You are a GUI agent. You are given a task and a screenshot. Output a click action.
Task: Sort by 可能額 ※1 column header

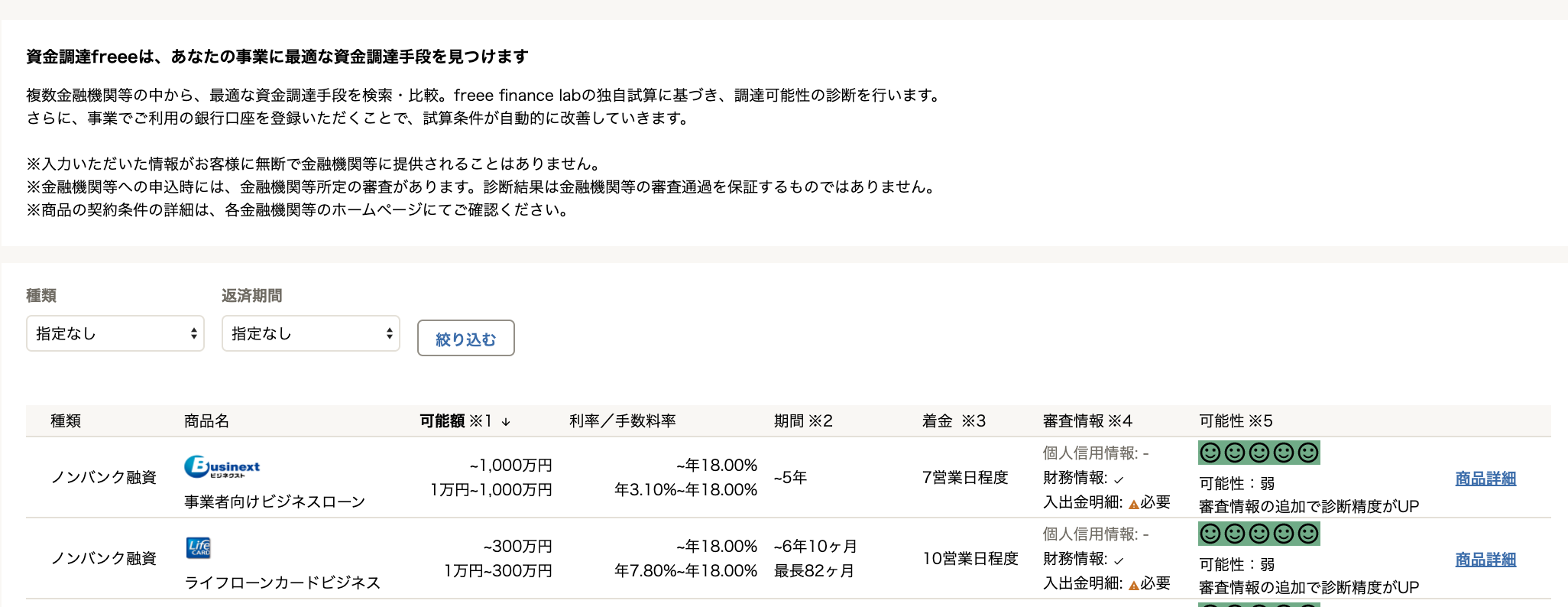point(456,420)
